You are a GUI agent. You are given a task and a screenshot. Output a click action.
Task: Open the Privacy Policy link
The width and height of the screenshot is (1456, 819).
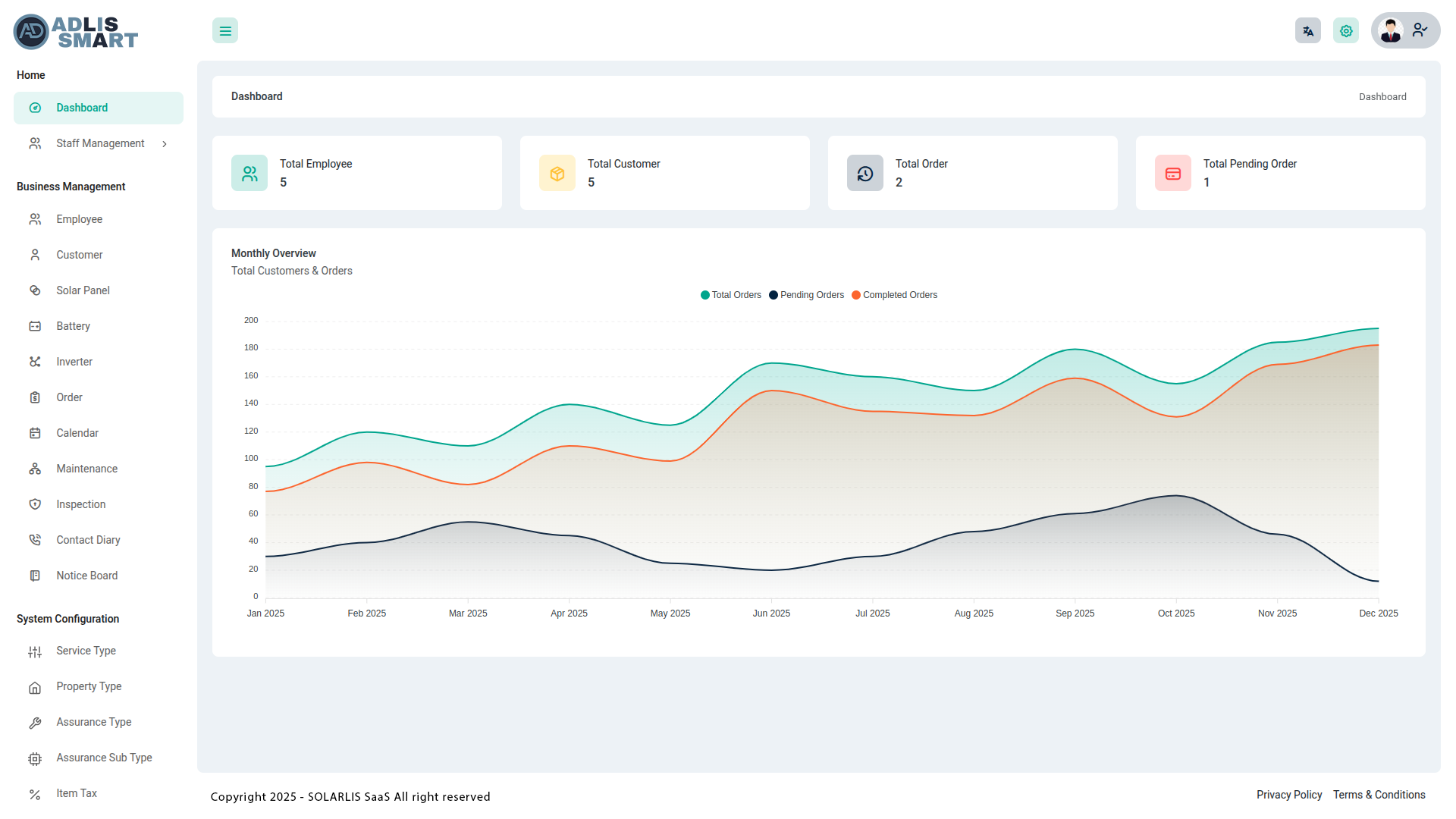(1288, 795)
